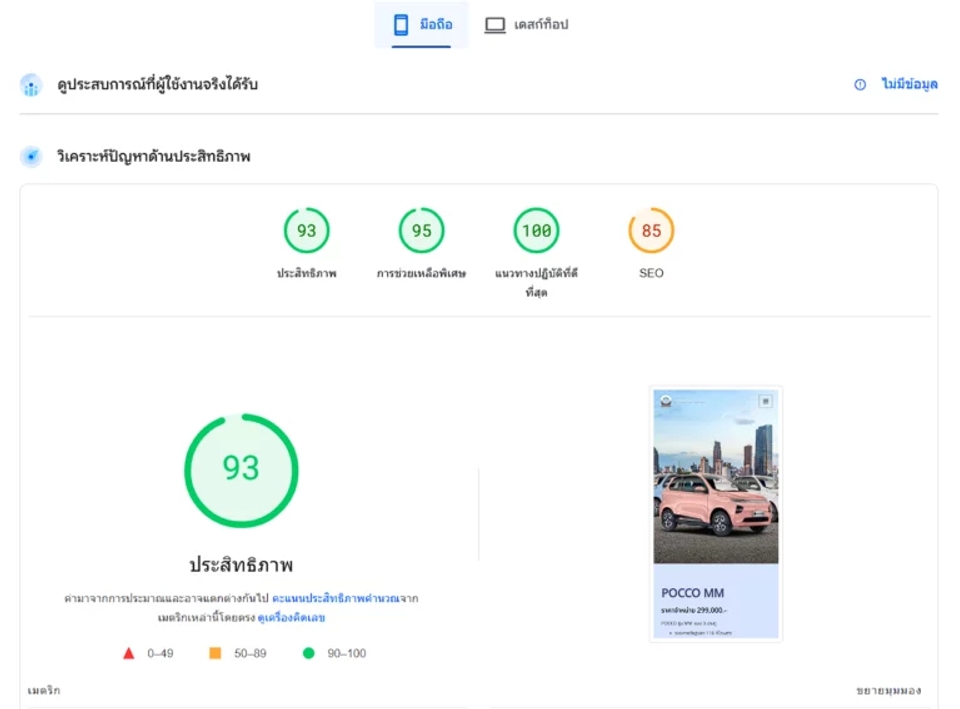This screenshot has width=960, height=709.
Task: Expand the metrics view with ขยายมุมมอง
Action: pyautogui.click(x=888, y=691)
